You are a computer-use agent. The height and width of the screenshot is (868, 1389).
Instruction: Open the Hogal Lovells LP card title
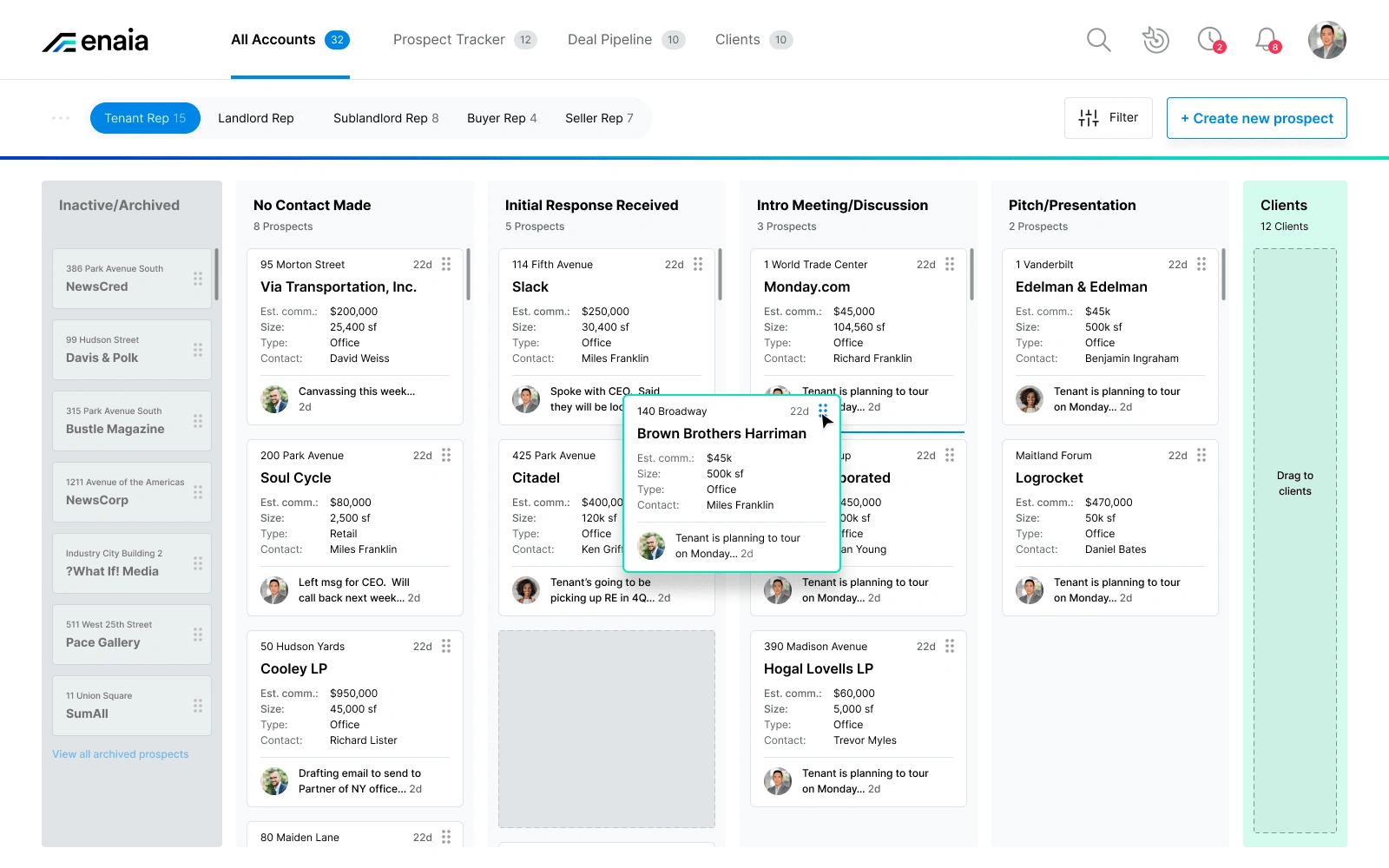(819, 668)
